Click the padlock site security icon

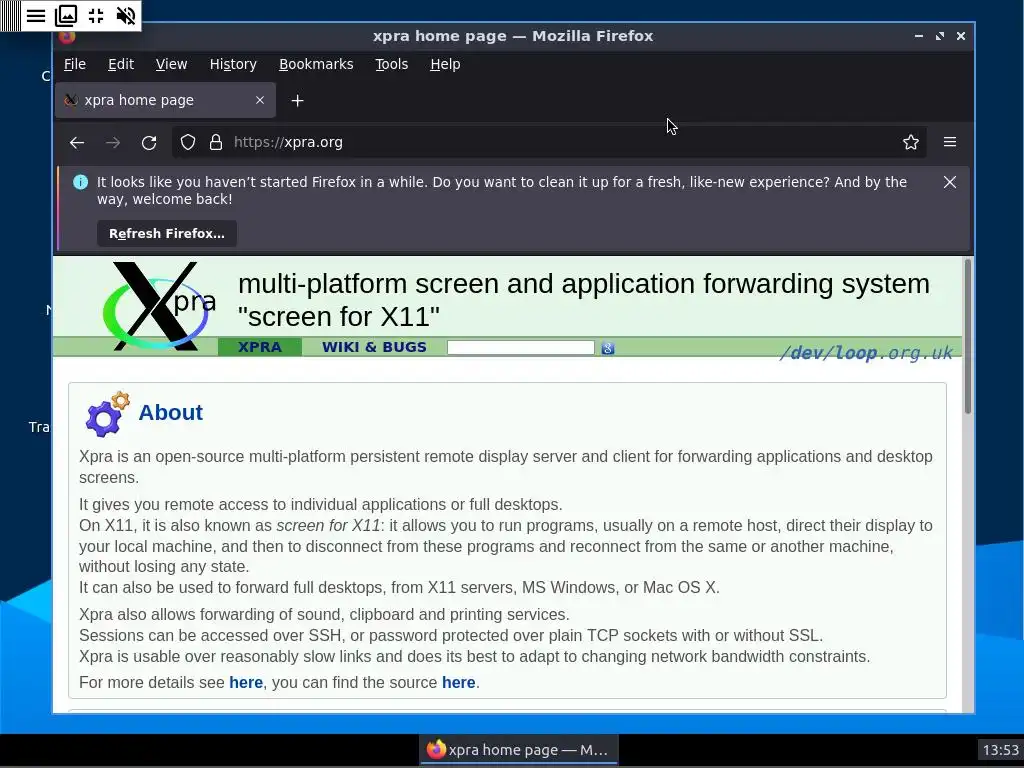pos(216,142)
